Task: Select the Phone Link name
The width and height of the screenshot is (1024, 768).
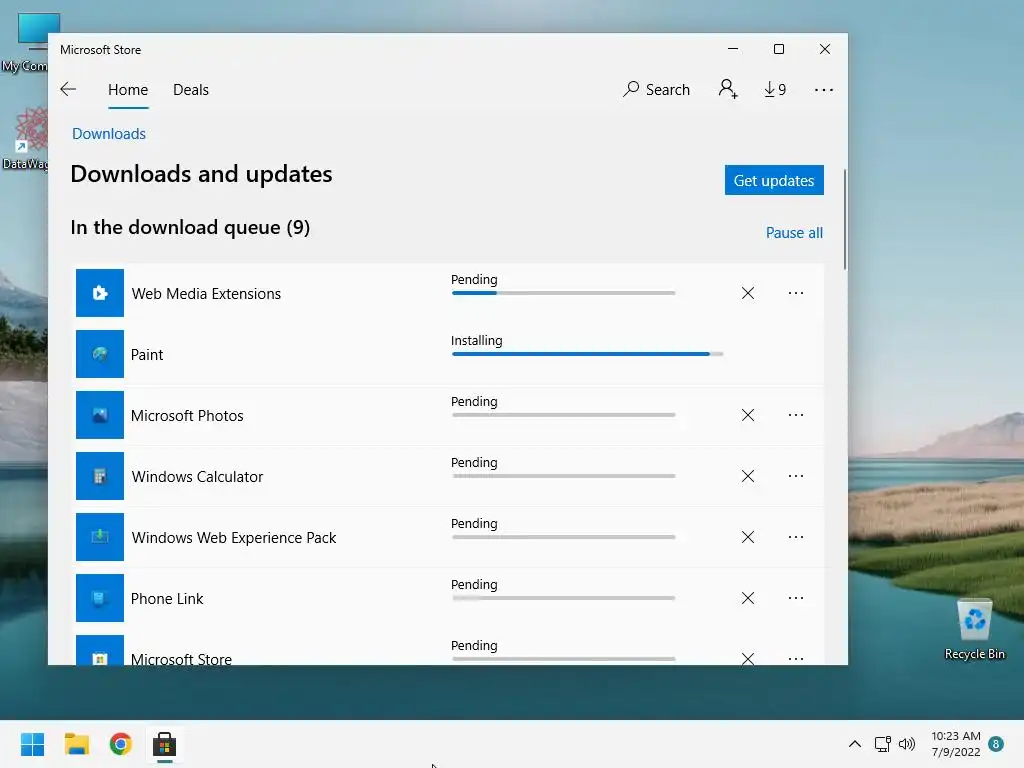Action: 167,599
